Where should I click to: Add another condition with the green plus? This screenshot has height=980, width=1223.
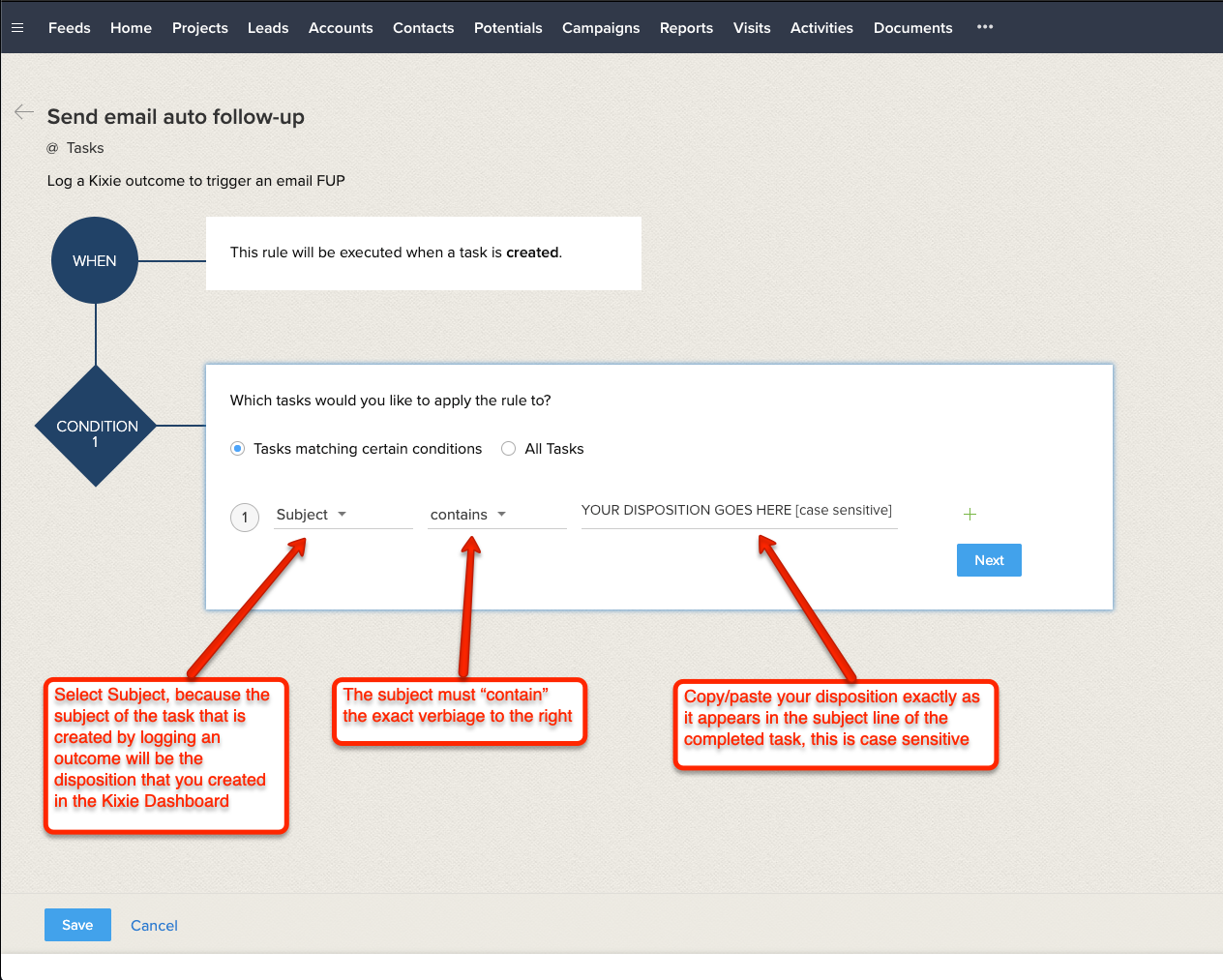coord(969,514)
